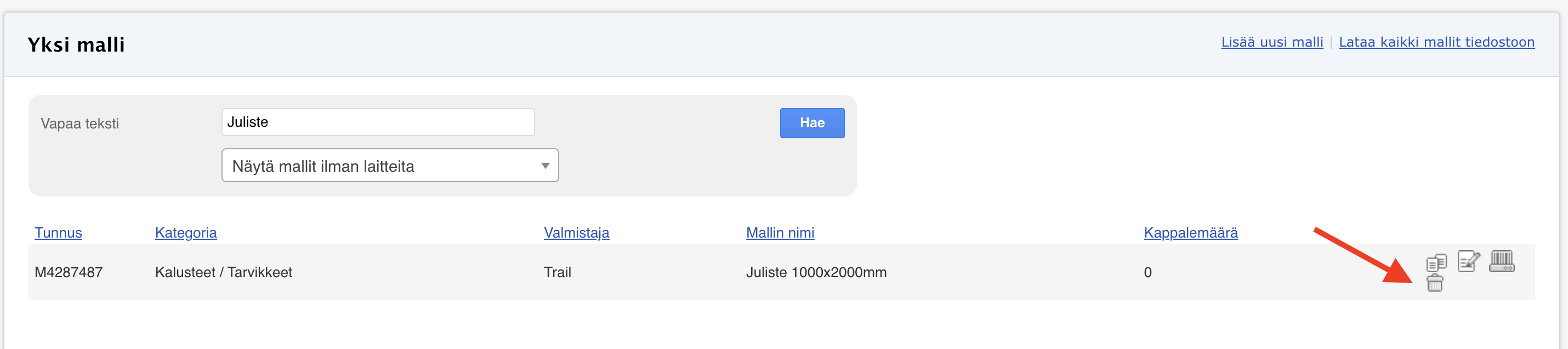Select the Juliste 1000x2000mm model name cell

pyautogui.click(x=816, y=272)
